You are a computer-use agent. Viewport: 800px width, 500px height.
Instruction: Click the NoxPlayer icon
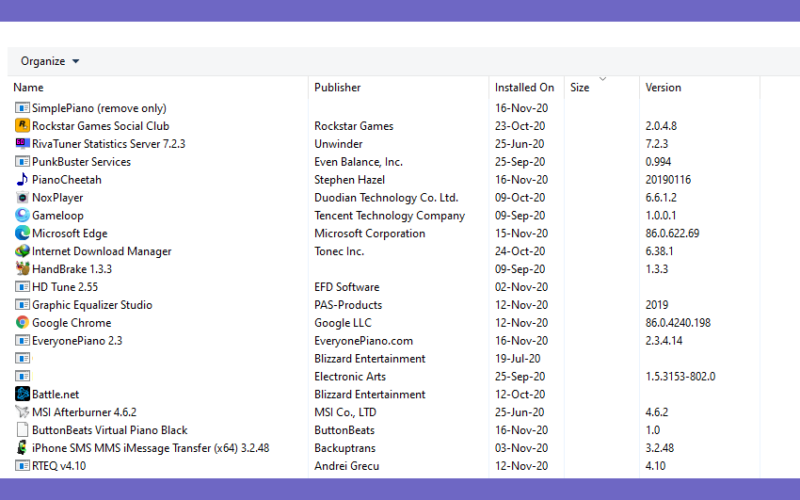(22, 197)
